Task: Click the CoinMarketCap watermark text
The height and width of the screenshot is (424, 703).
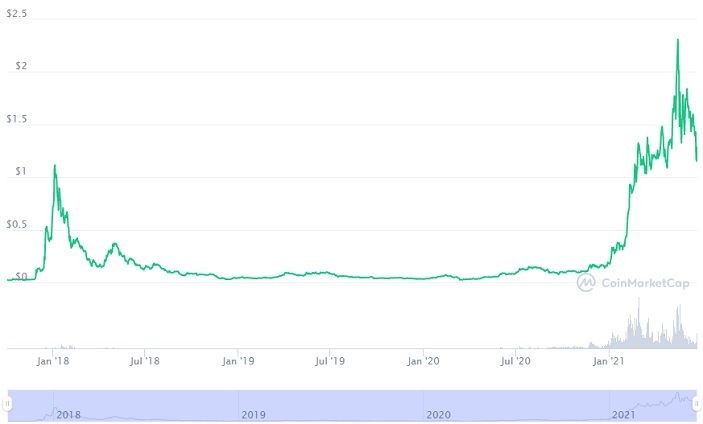Action: (645, 283)
